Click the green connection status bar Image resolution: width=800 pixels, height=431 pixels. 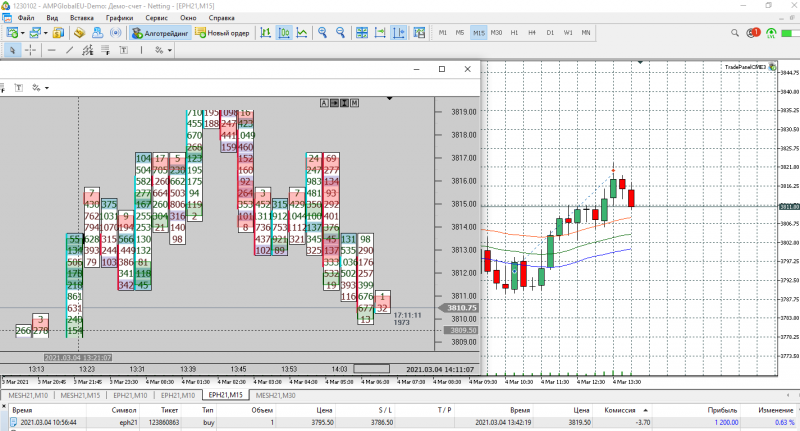coord(790,34)
